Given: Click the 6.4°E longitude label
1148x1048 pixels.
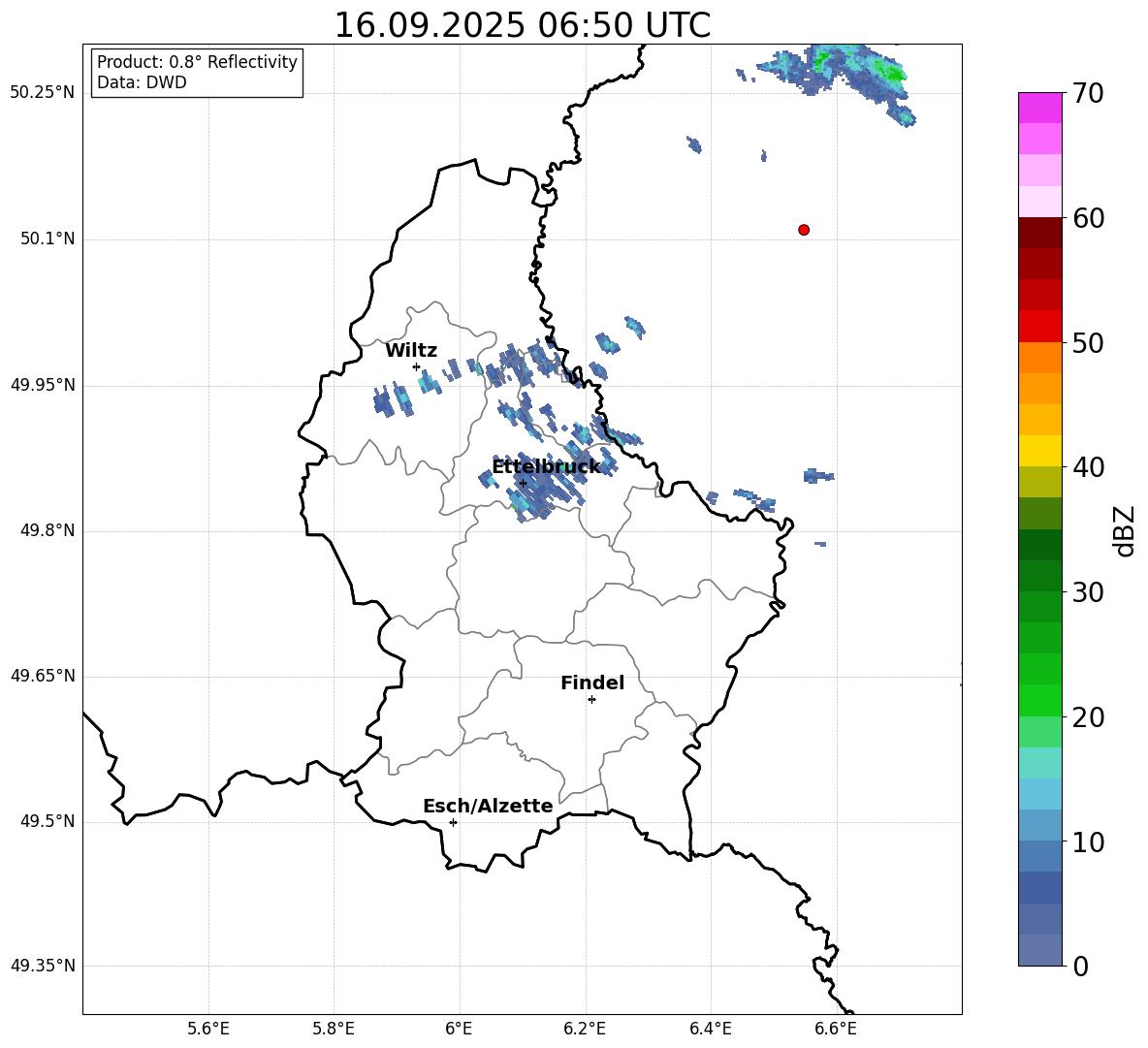Looking at the screenshot, I should coord(710,1029).
